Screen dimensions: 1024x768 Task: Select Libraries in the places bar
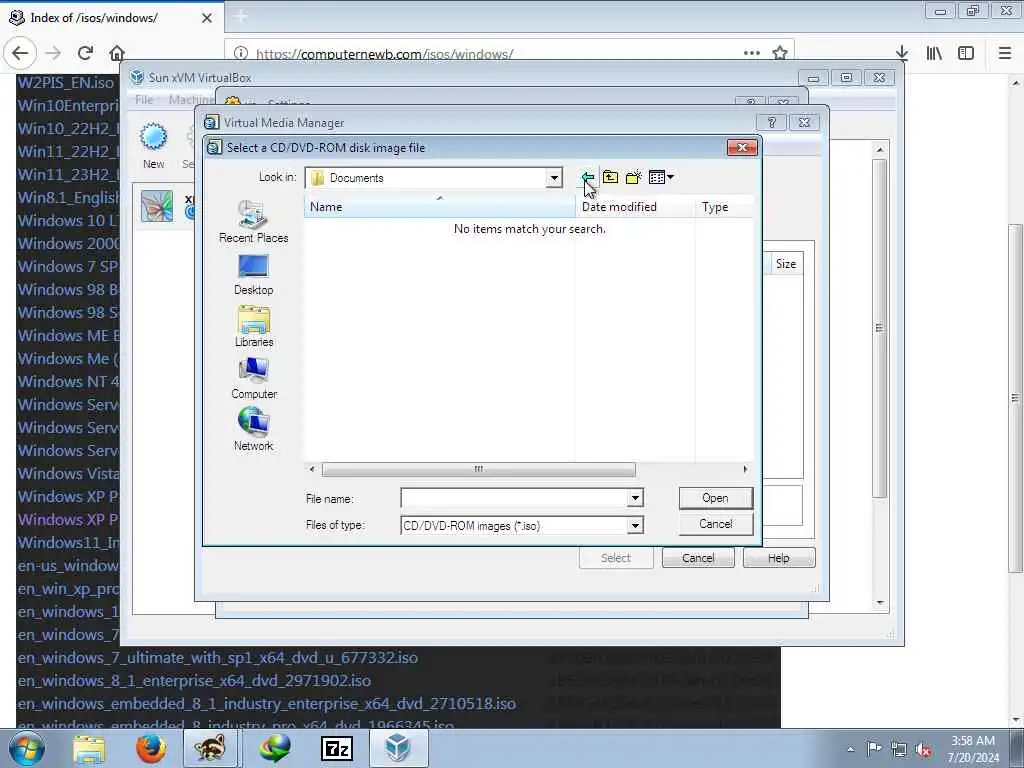pyautogui.click(x=253, y=327)
